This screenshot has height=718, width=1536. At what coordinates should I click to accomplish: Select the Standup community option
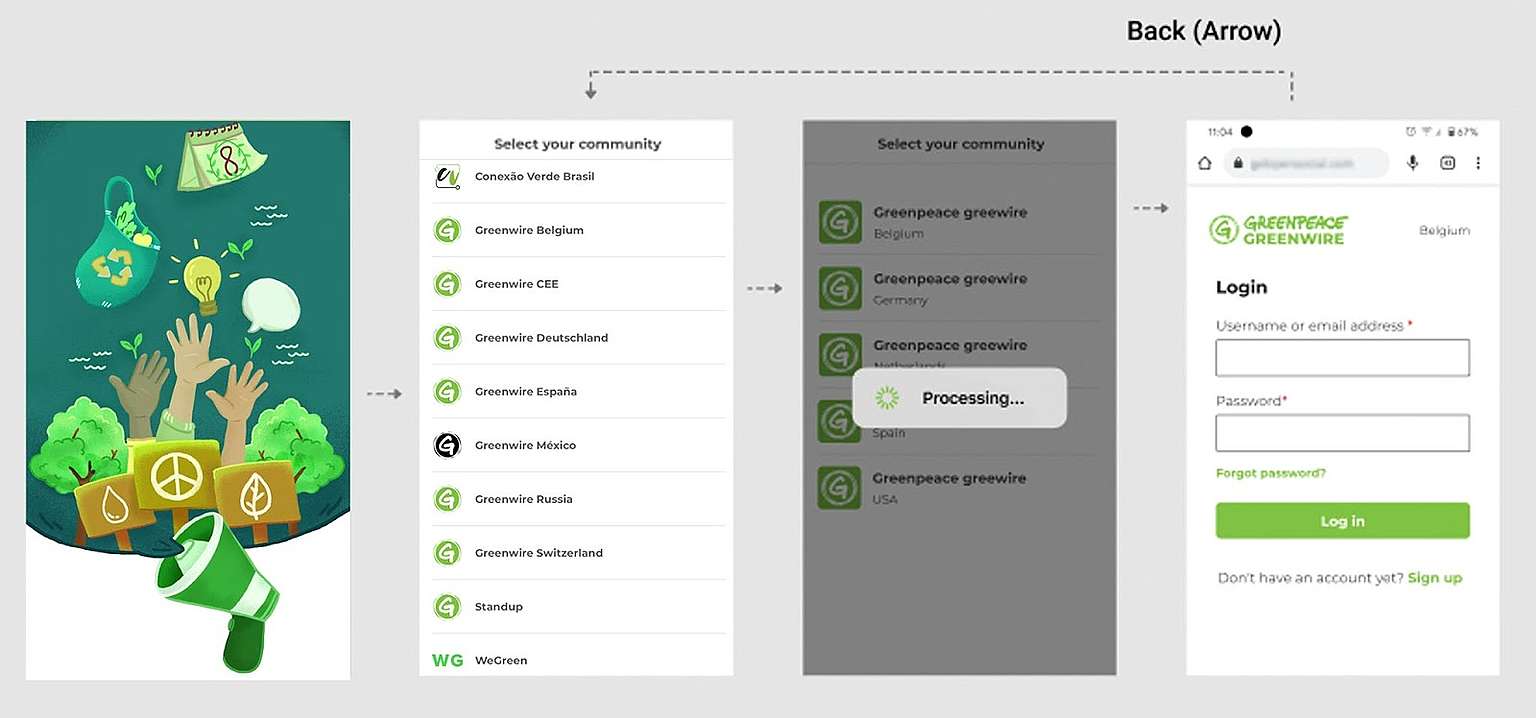pyautogui.click(x=498, y=606)
